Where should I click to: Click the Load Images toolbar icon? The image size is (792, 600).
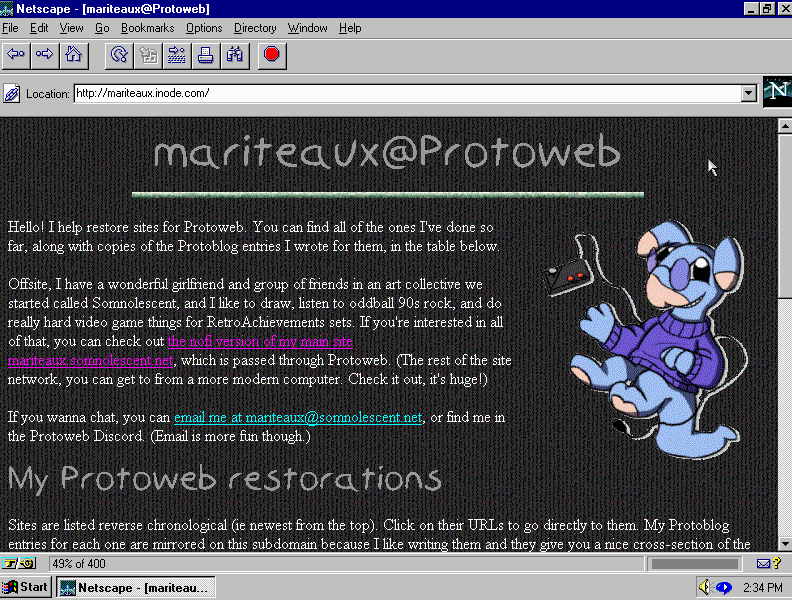pyautogui.click(x=148, y=54)
